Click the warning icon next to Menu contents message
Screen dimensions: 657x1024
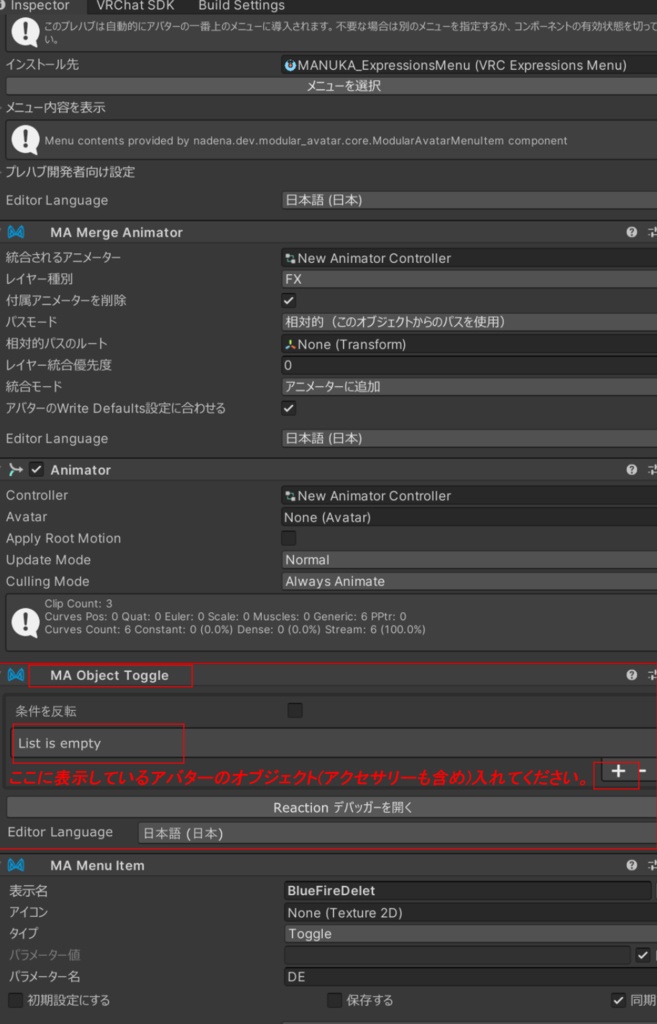click(25, 139)
